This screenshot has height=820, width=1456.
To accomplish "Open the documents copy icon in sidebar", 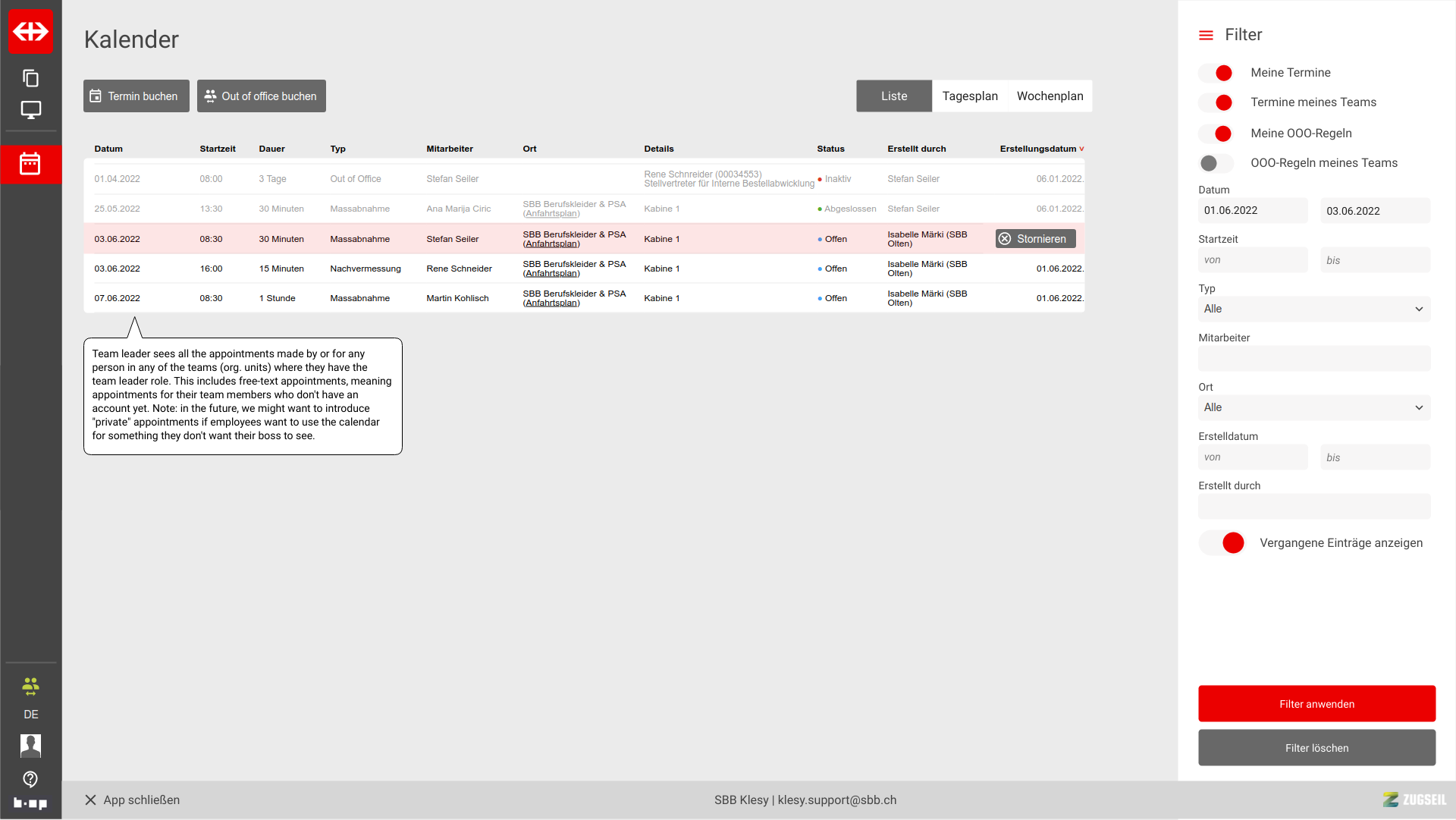I will [x=30, y=78].
